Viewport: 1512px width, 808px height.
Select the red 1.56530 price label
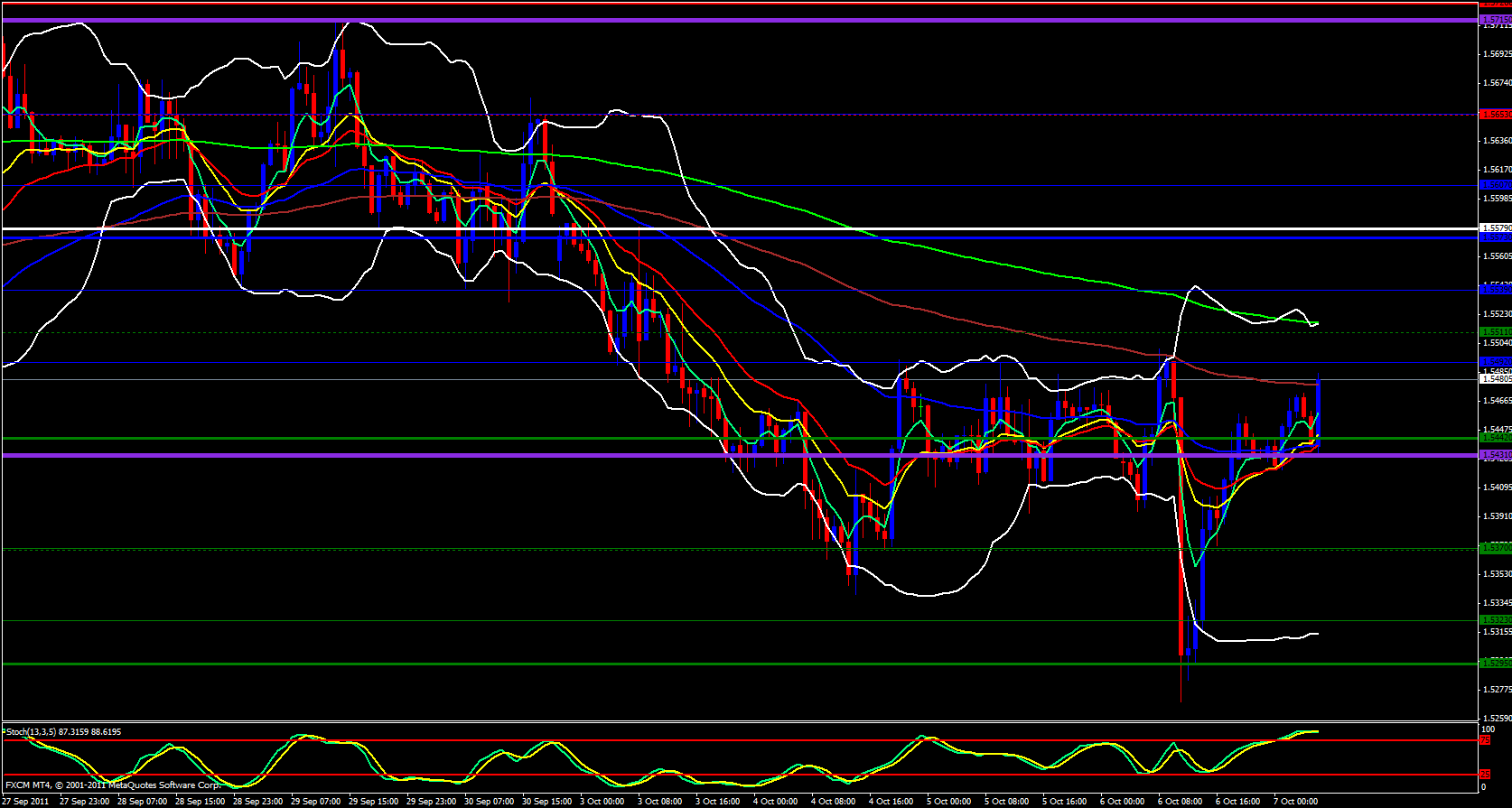pos(1495,115)
